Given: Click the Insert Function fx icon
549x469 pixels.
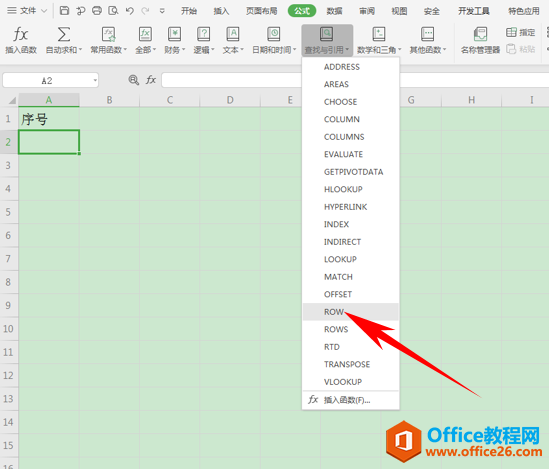Looking at the screenshot, I should point(21,35).
